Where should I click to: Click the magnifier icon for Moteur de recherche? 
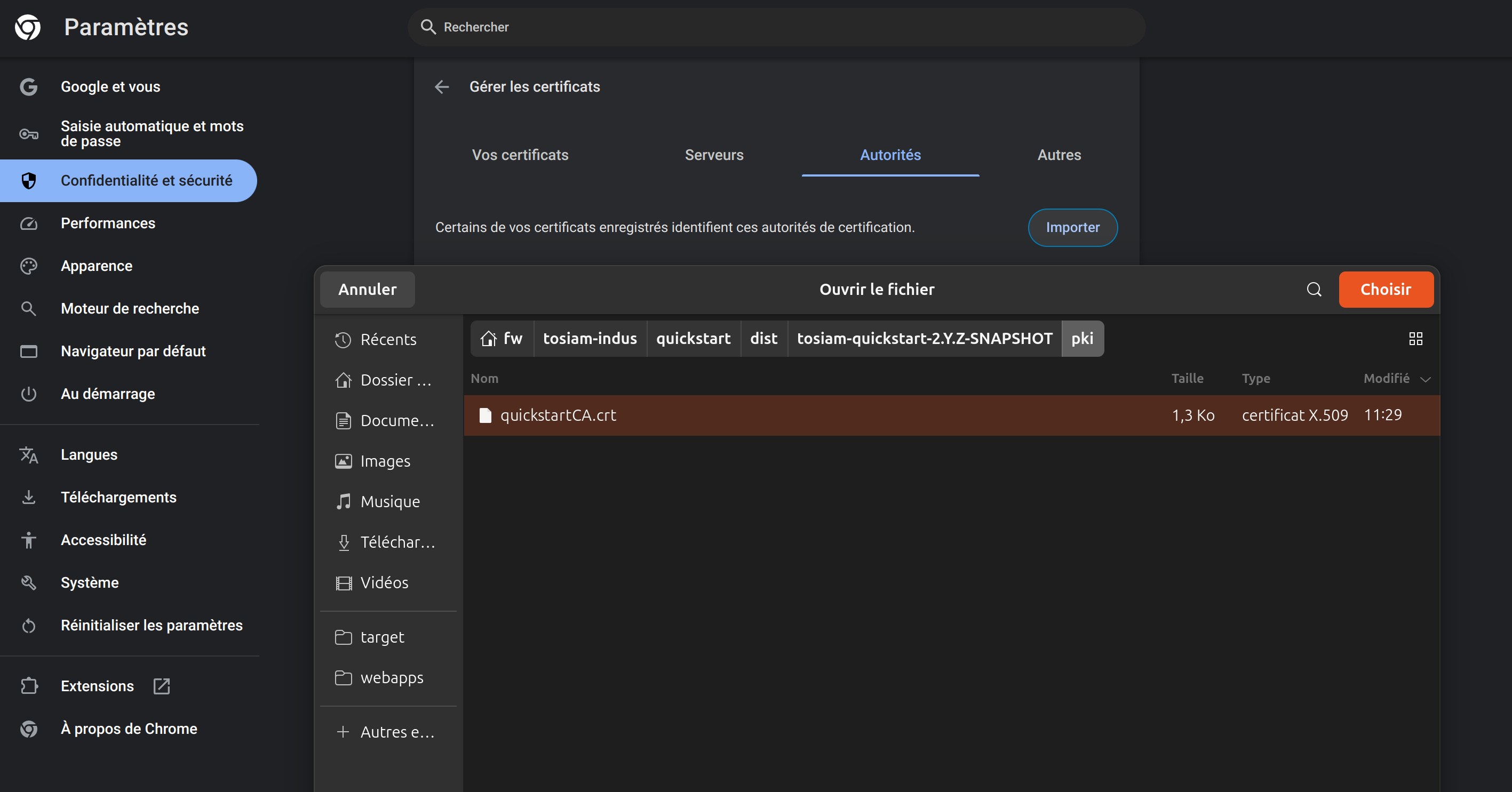(29, 309)
